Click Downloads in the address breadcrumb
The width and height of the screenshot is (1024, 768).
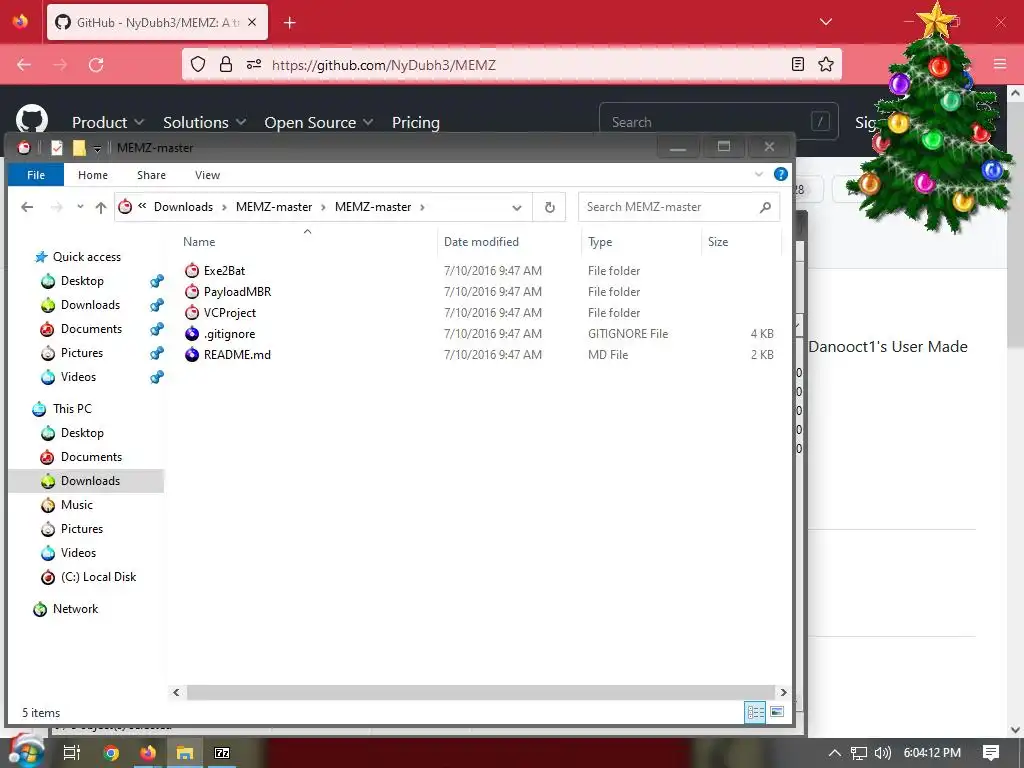184,207
